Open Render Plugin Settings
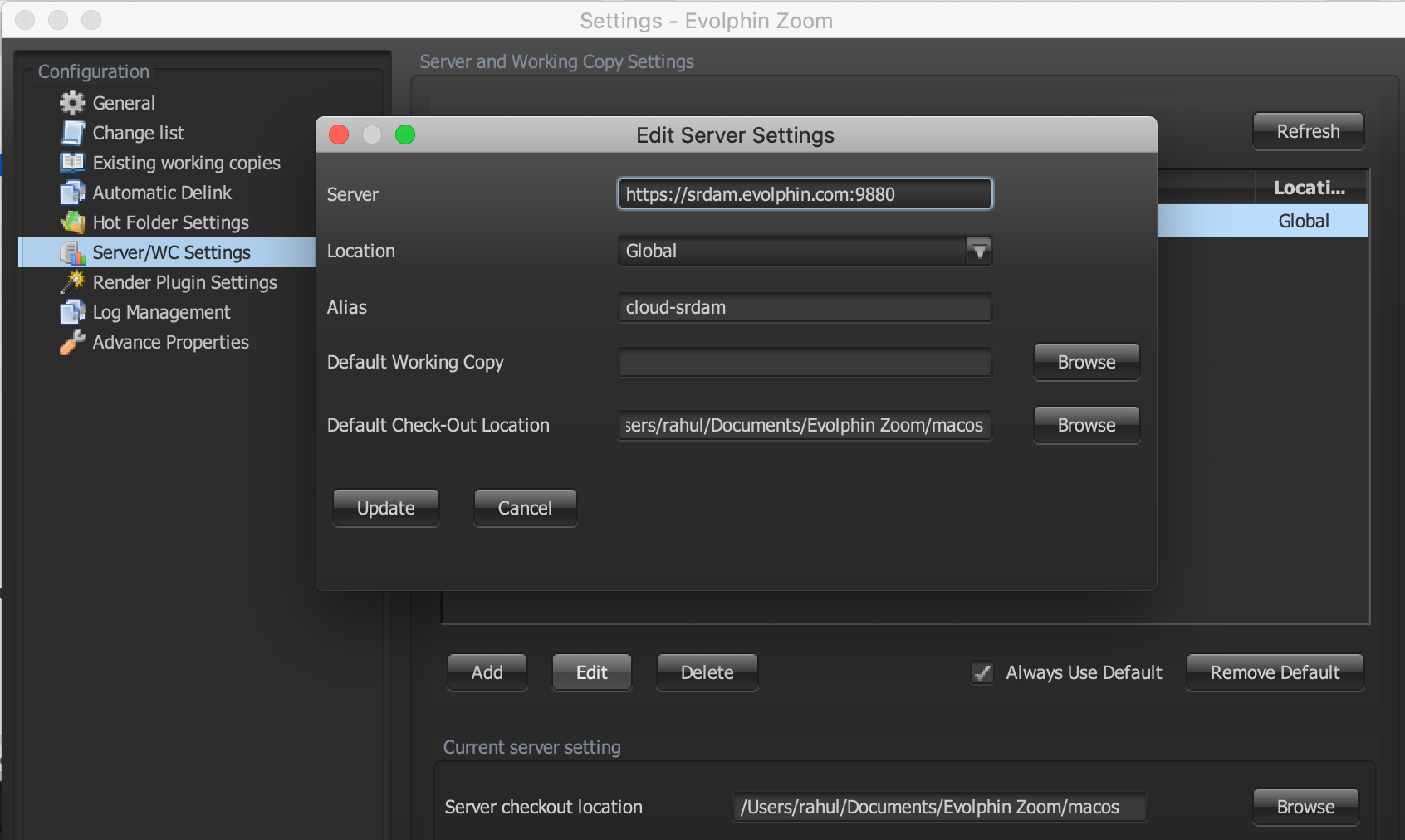Image resolution: width=1405 pixels, height=840 pixels. pos(184,282)
